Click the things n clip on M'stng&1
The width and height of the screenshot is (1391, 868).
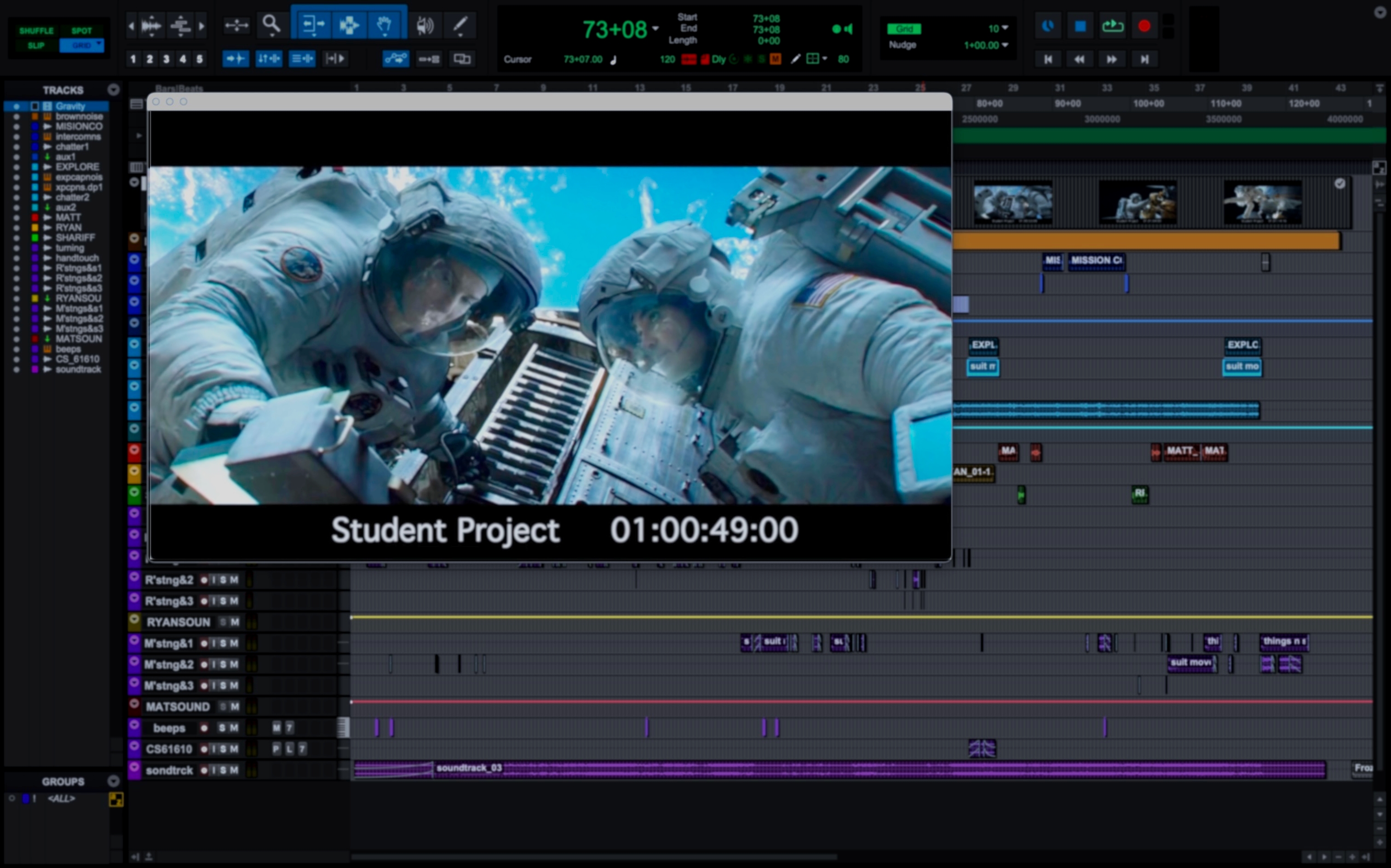tap(1284, 642)
